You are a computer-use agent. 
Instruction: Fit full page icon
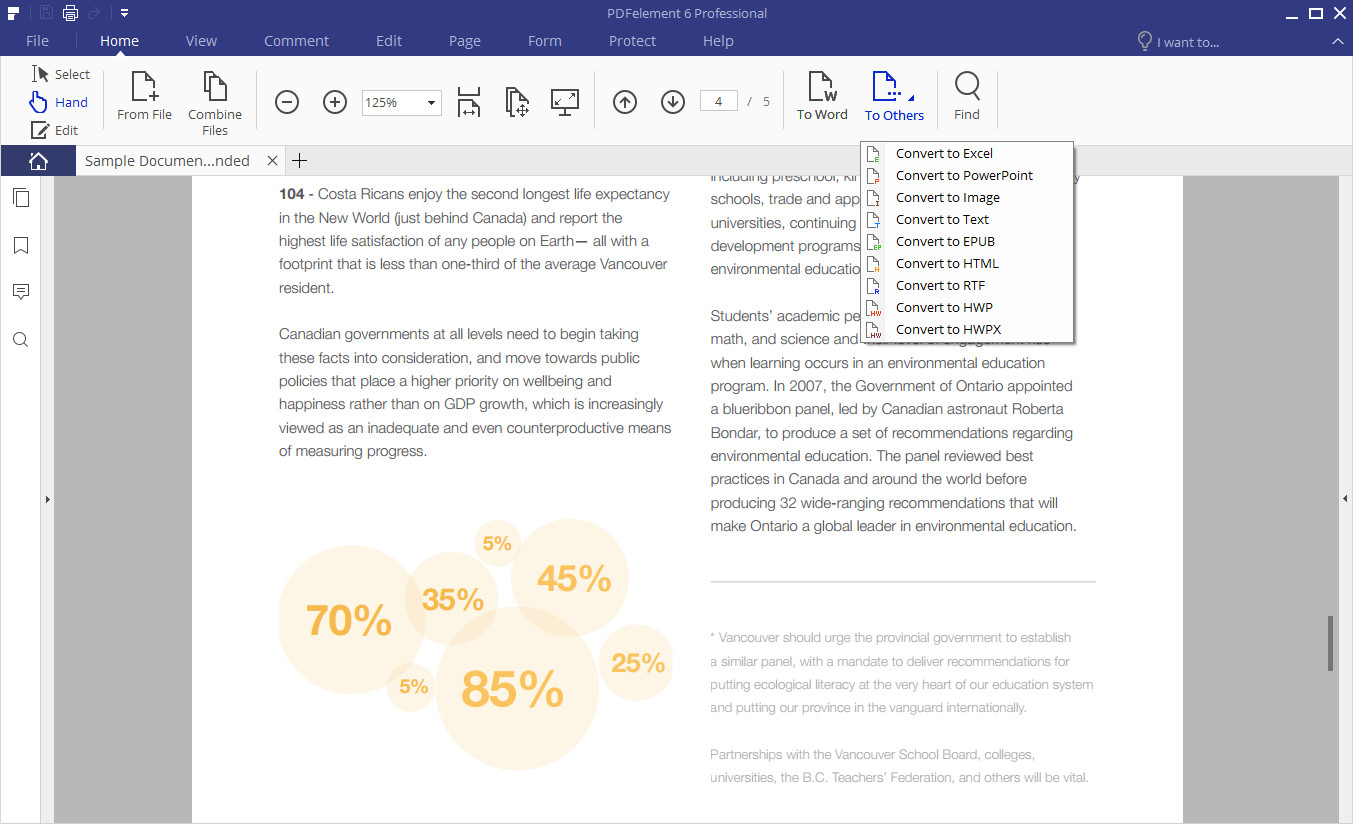tap(517, 102)
